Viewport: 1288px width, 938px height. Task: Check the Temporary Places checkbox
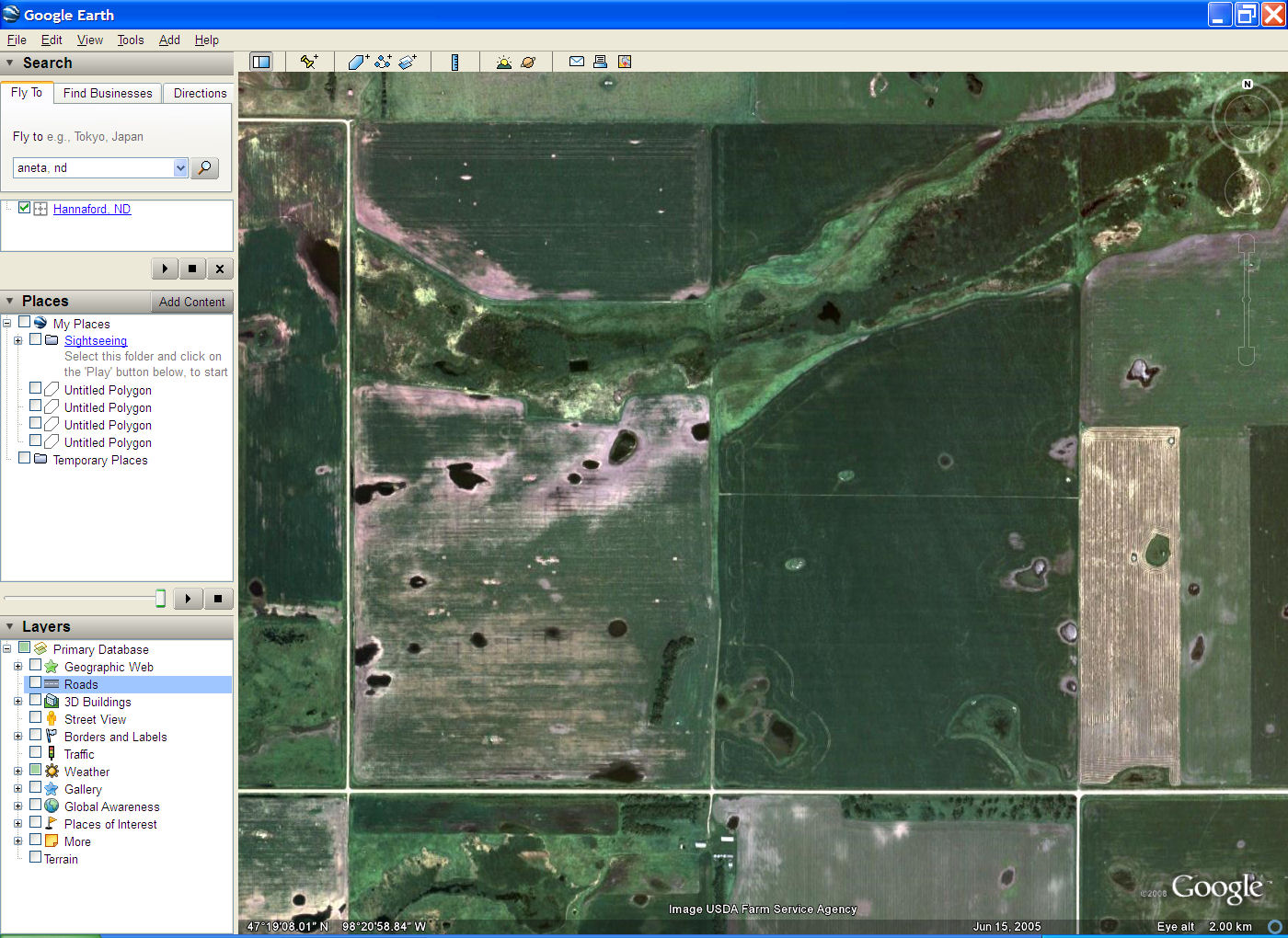tap(24, 458)
